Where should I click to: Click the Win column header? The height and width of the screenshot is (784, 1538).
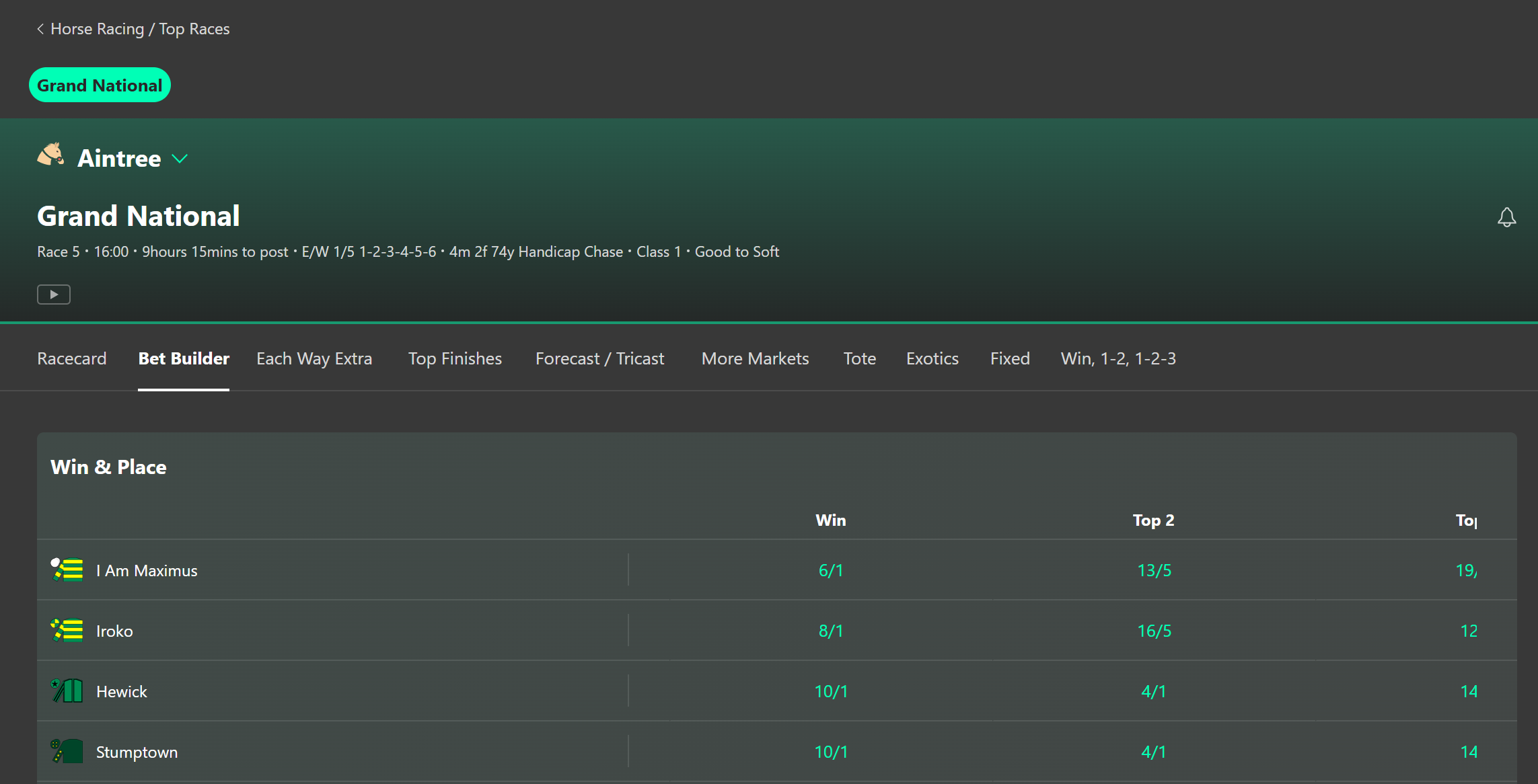(x=831, y=520)
